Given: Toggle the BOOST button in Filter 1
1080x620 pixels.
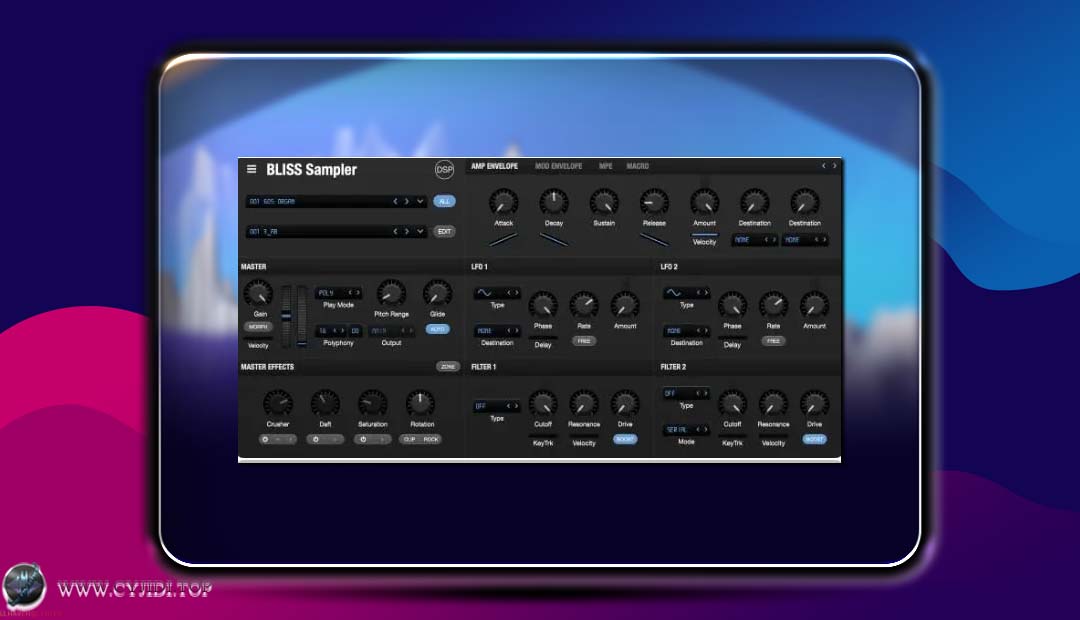Looking at the screenshot, I should [625, 439].
